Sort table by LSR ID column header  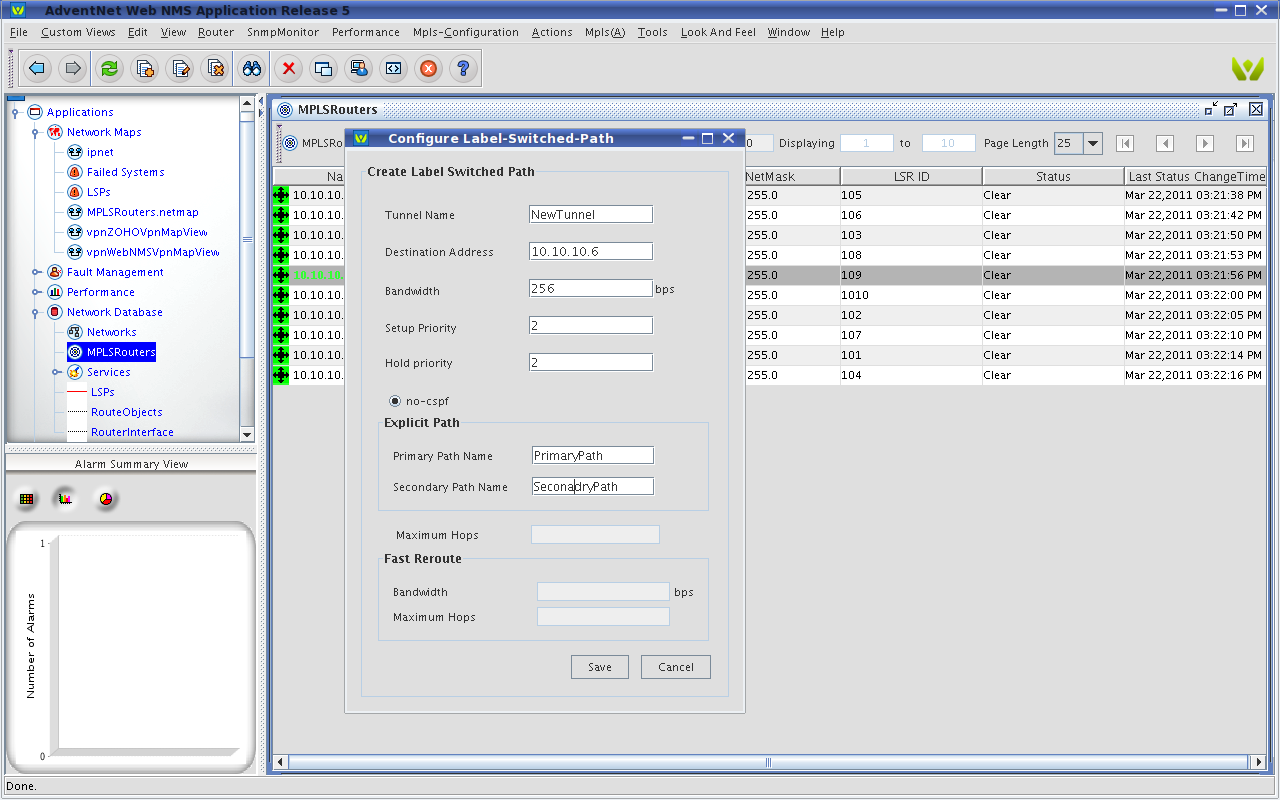coord(911,176)
